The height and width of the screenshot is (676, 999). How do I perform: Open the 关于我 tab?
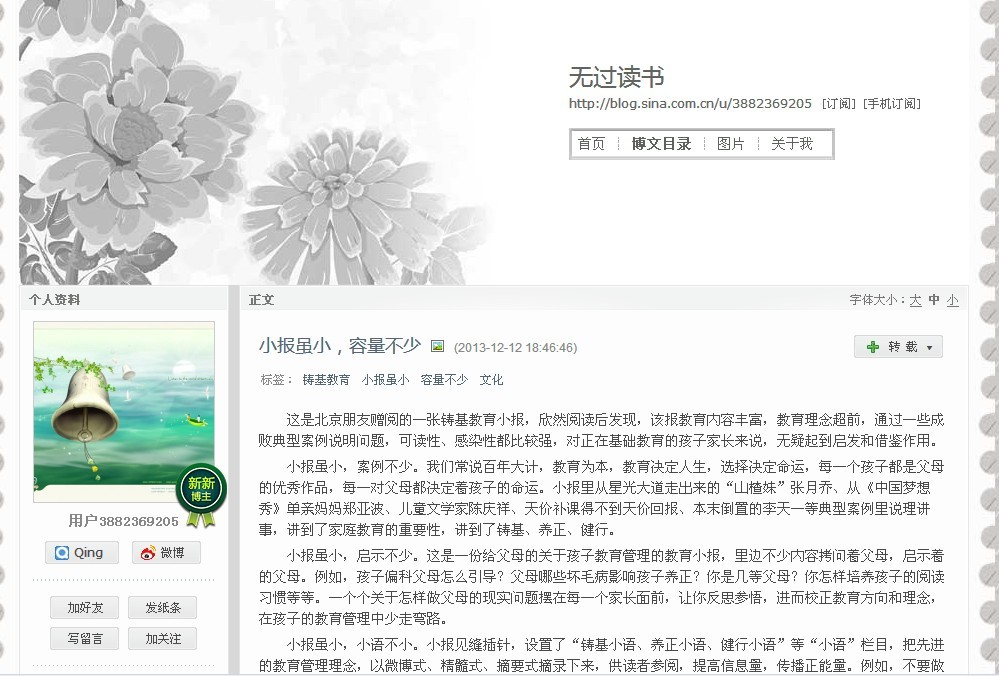[x=792, y=144]
